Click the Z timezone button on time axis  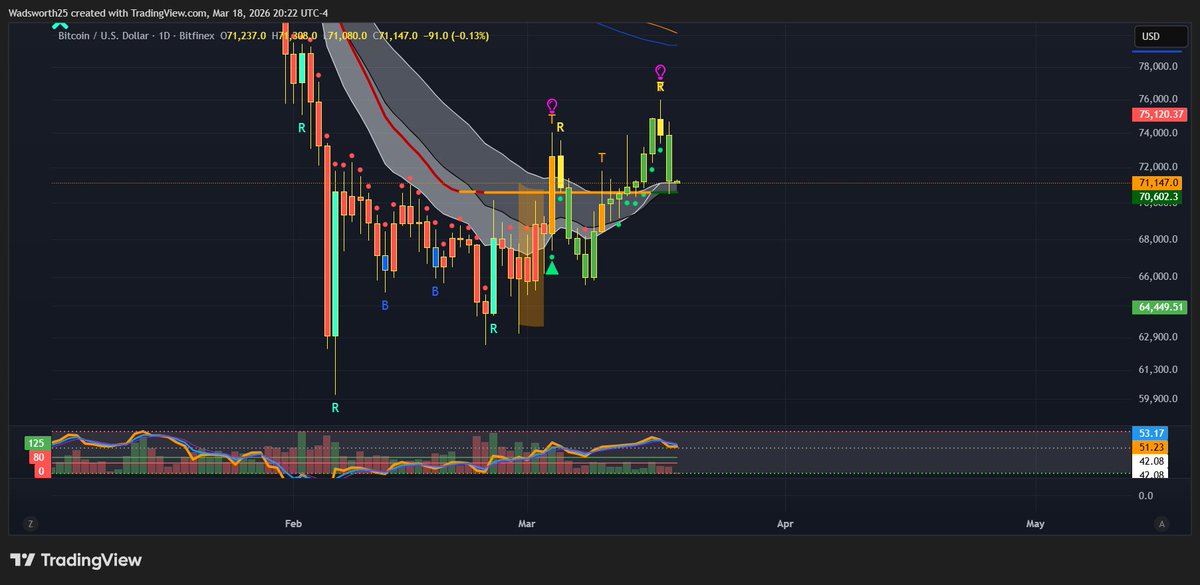[x=31, y=523]
